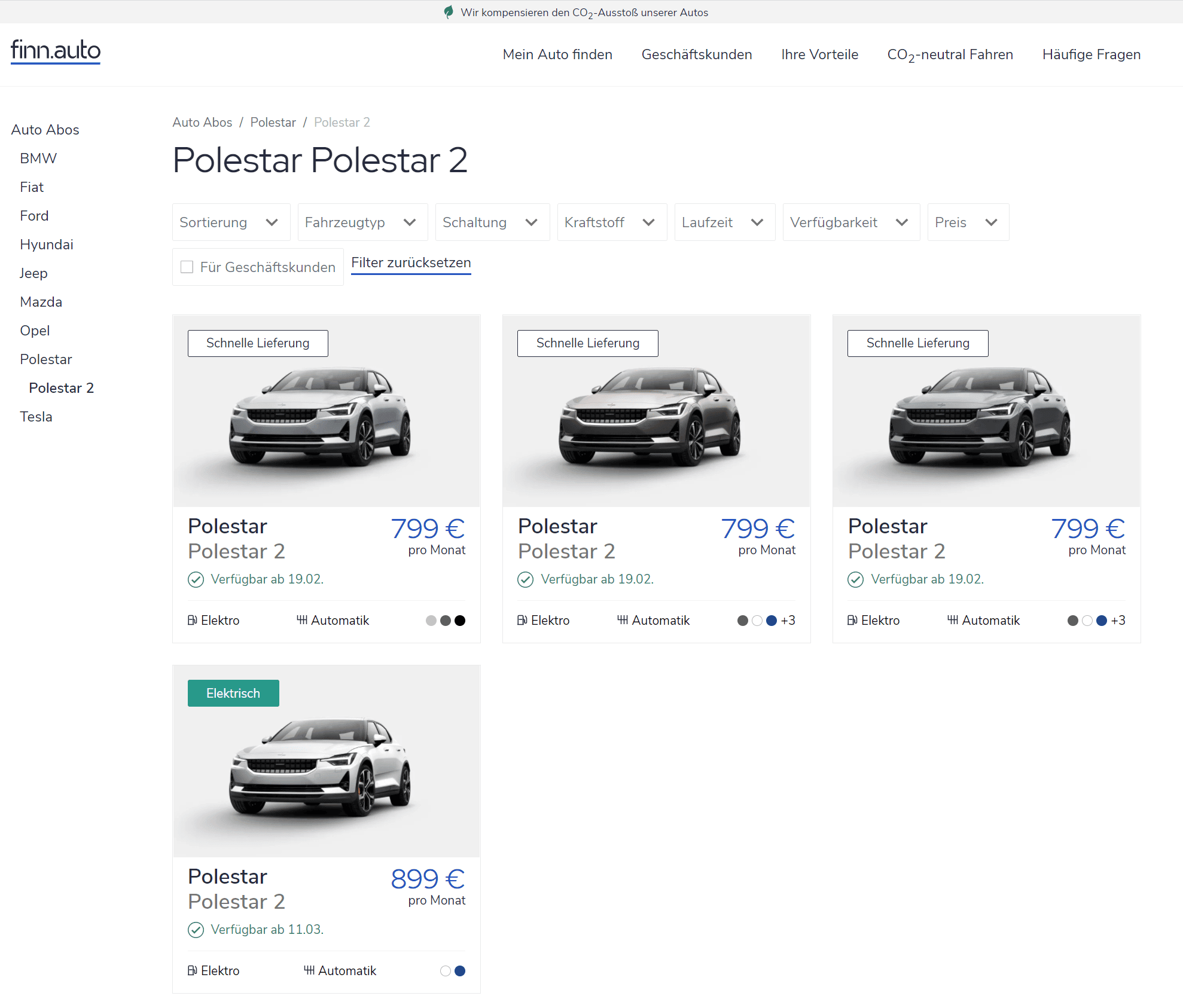Select Opel in sidebar
The height and width of the screenshot is (1008, 1183).
coord(35,331)
